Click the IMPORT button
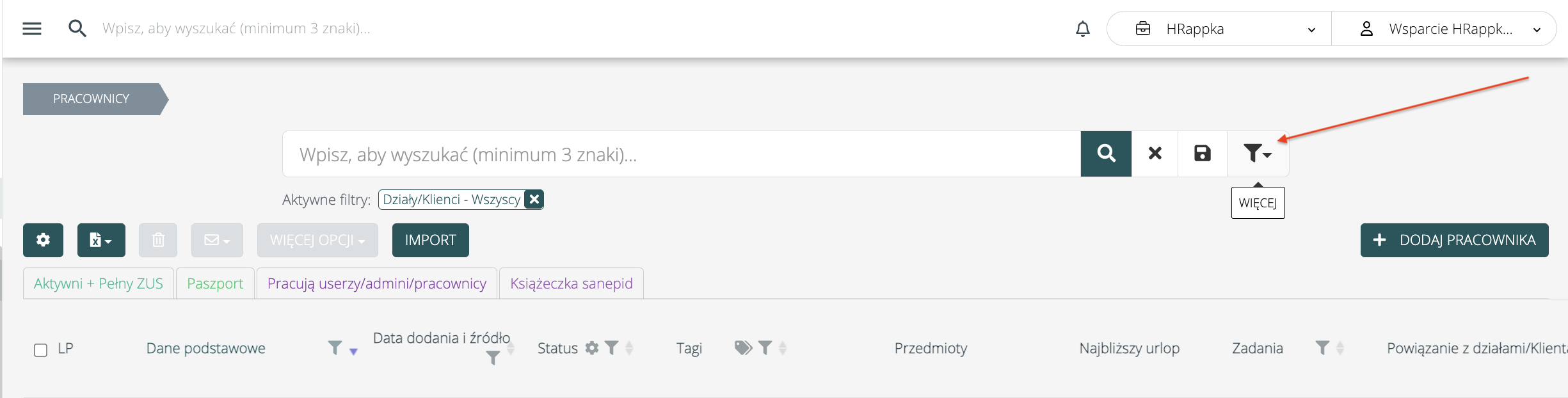This screenshot has height=398, width=1568. (x=430, y=240)
